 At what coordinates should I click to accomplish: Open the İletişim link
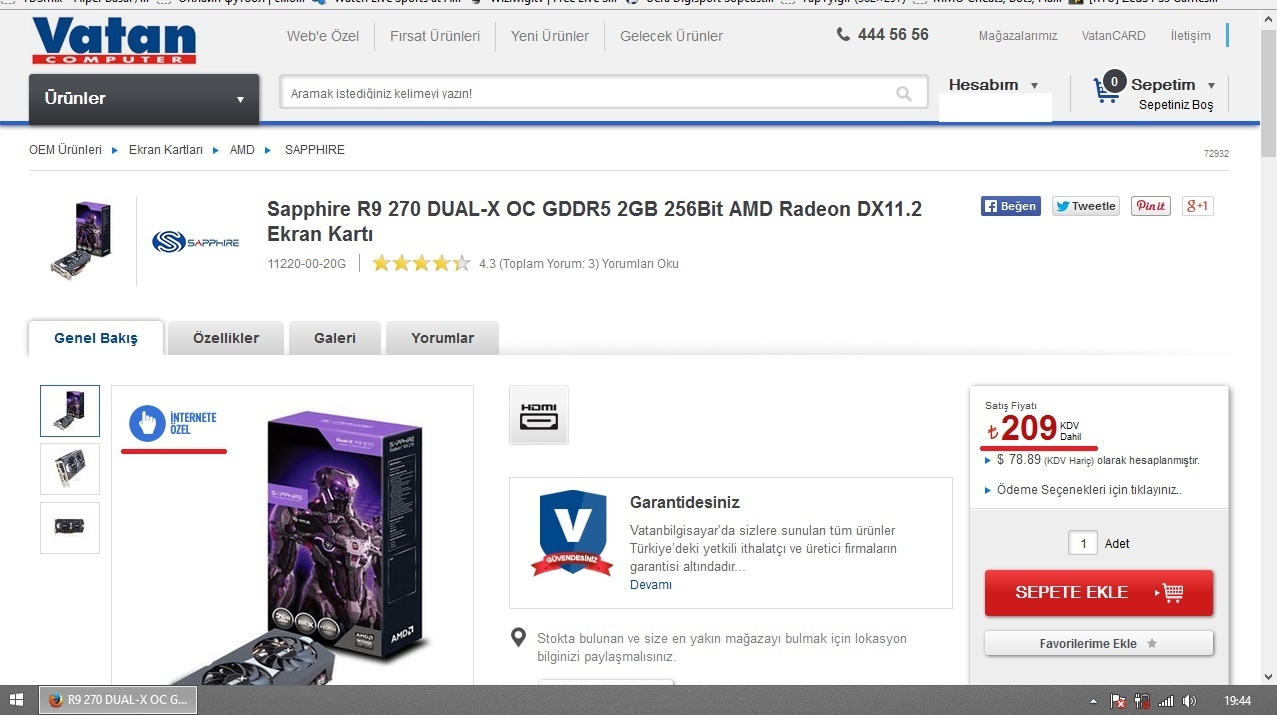tap(1190, 36)
